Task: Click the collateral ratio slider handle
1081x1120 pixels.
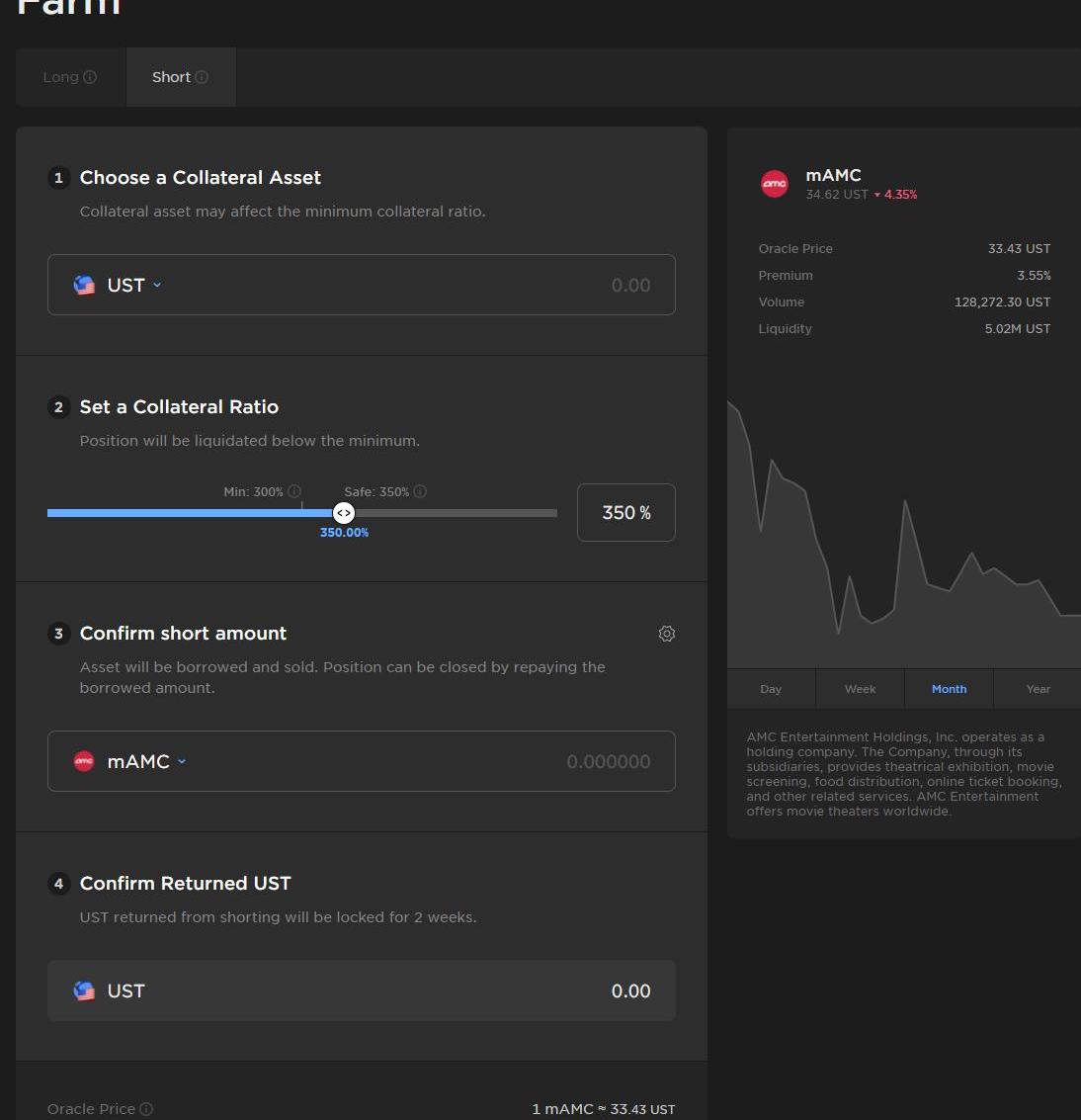Action: pyautogui.click(x=343, y=513)
